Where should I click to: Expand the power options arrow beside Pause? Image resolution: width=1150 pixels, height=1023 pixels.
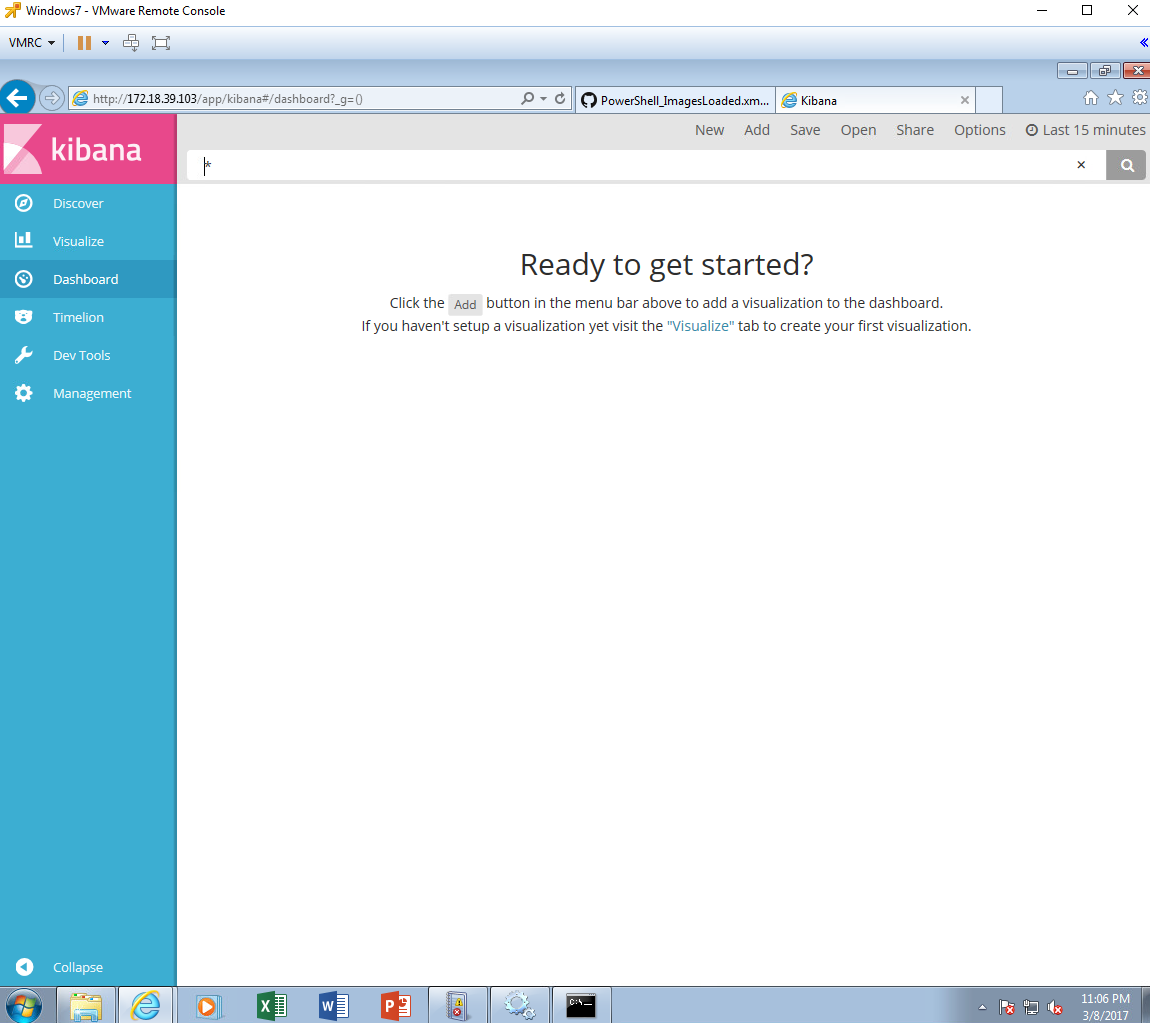click(x=106, y=43)
